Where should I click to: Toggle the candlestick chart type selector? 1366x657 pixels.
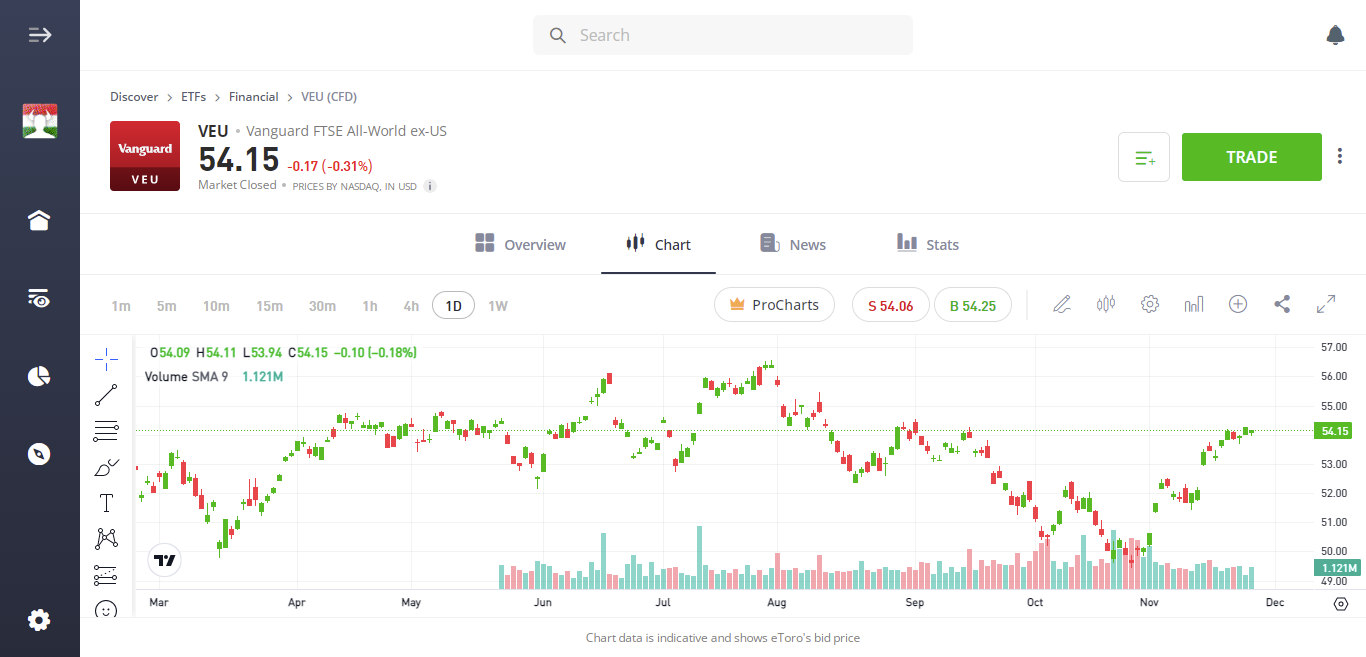click(x=1105, y=304)
